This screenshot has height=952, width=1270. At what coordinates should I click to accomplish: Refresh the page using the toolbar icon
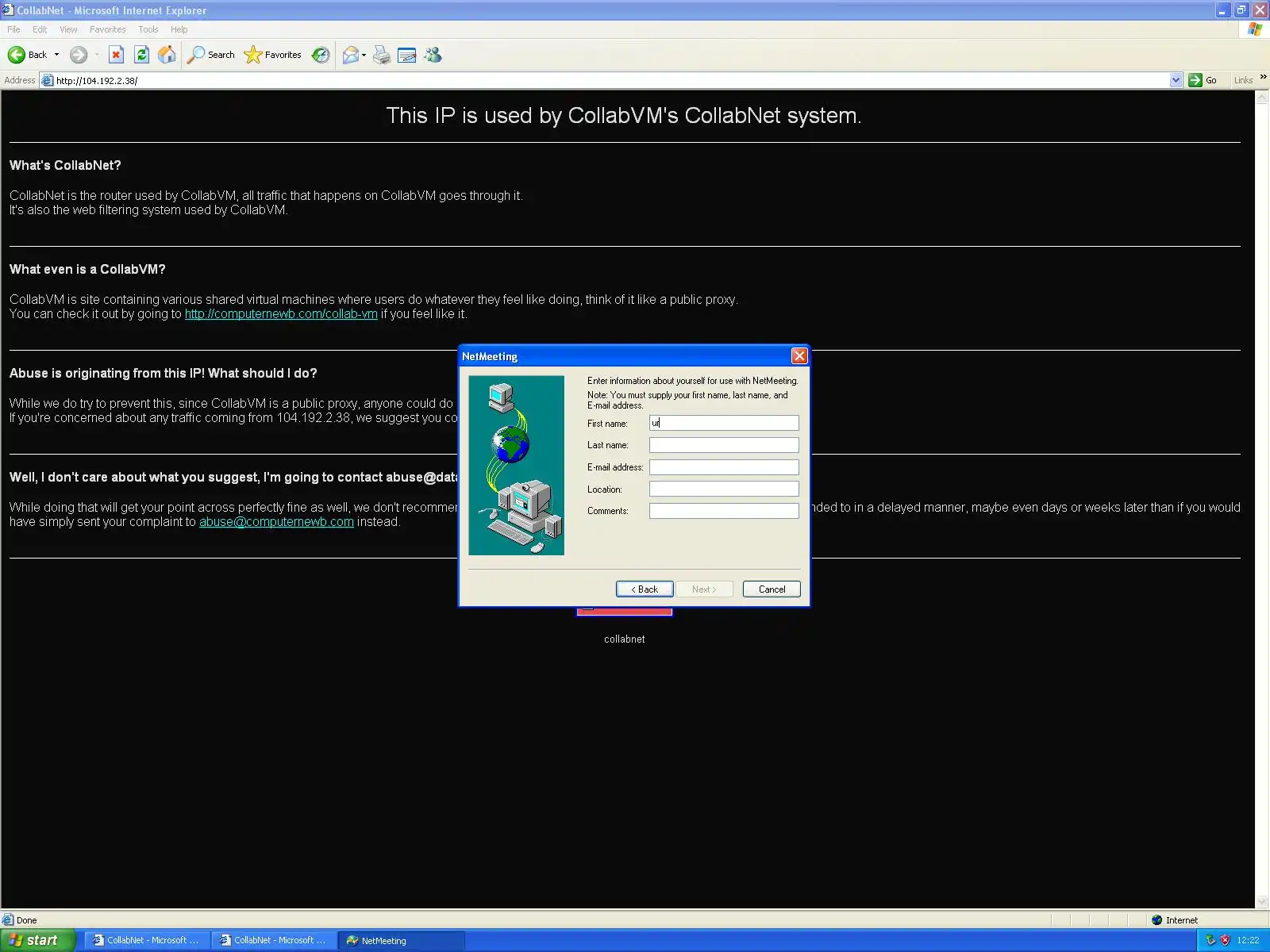click(141, 55)
